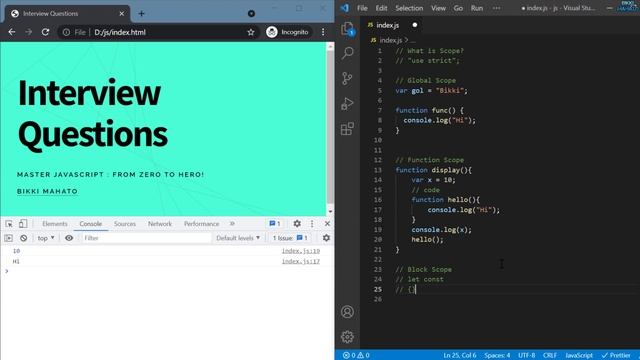
Task: Show the console sidebar
Action: [x=9, y=238]
